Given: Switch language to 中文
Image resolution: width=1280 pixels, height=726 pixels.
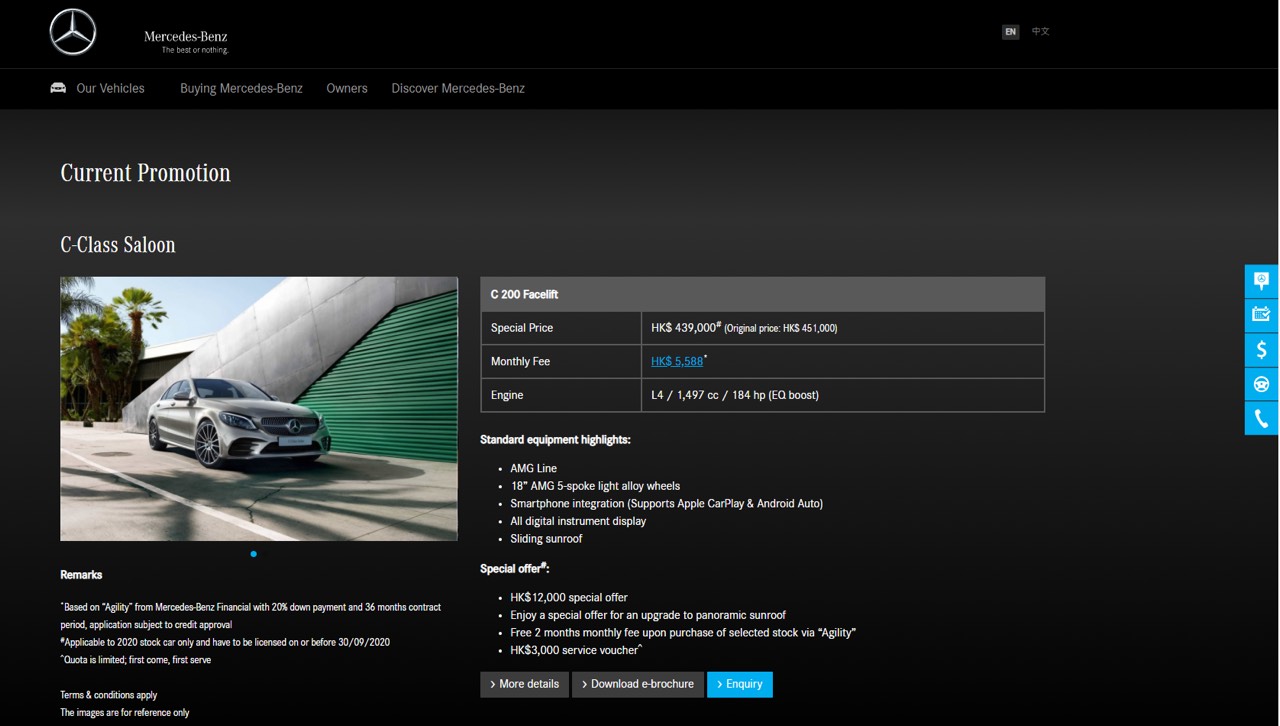Looking at the screenshot, I should click(1041, 32).
